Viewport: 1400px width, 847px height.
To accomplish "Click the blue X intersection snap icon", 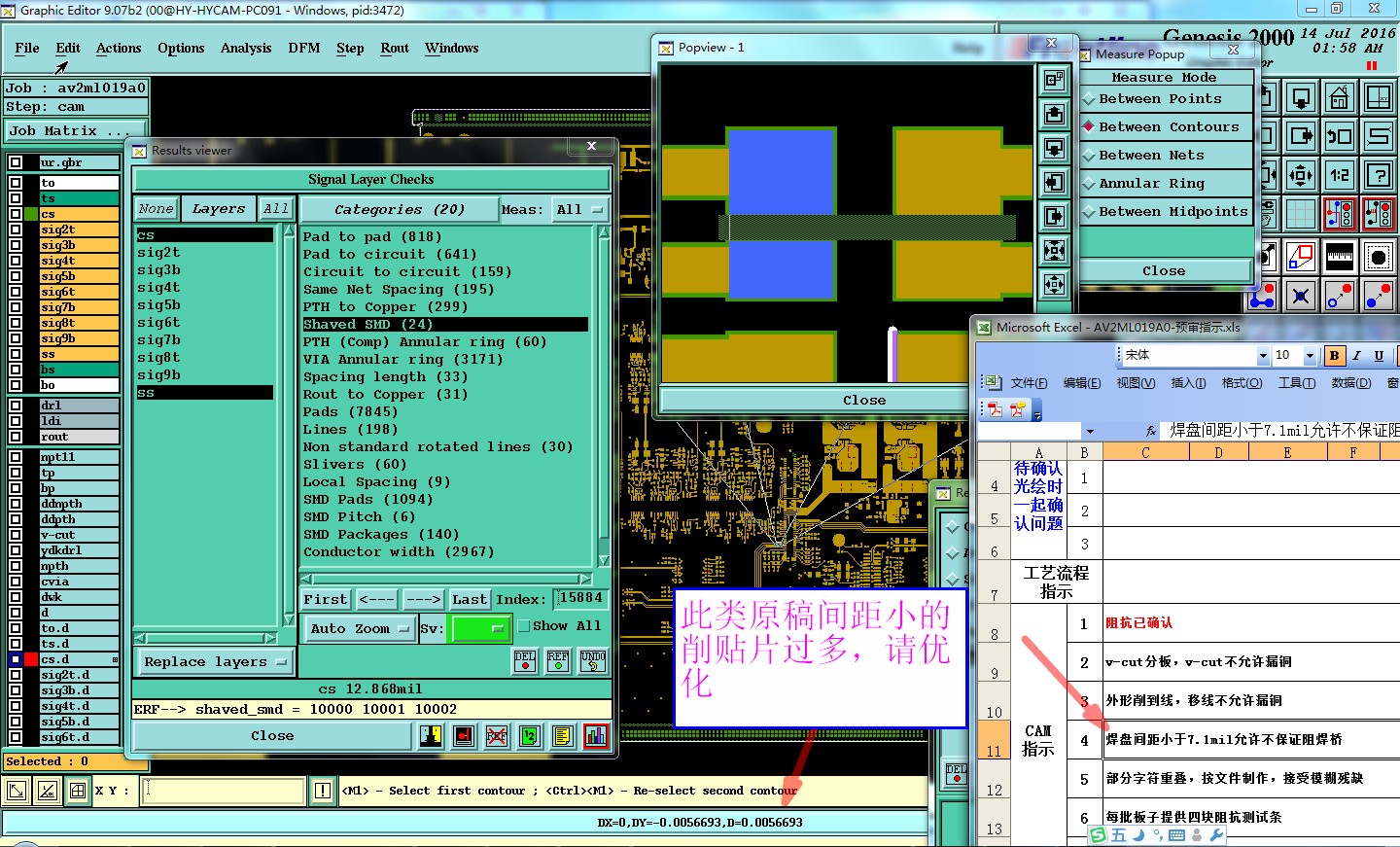I will pyautogui.click(x=1301, y=296).
